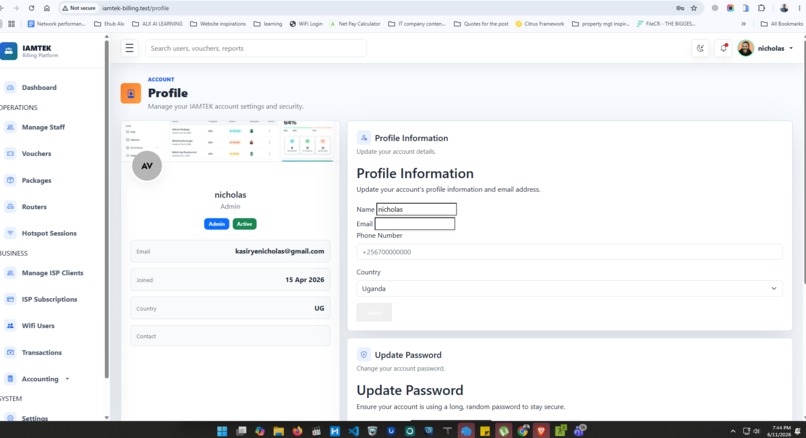Click the green Active badge

[x=244, y=224]
